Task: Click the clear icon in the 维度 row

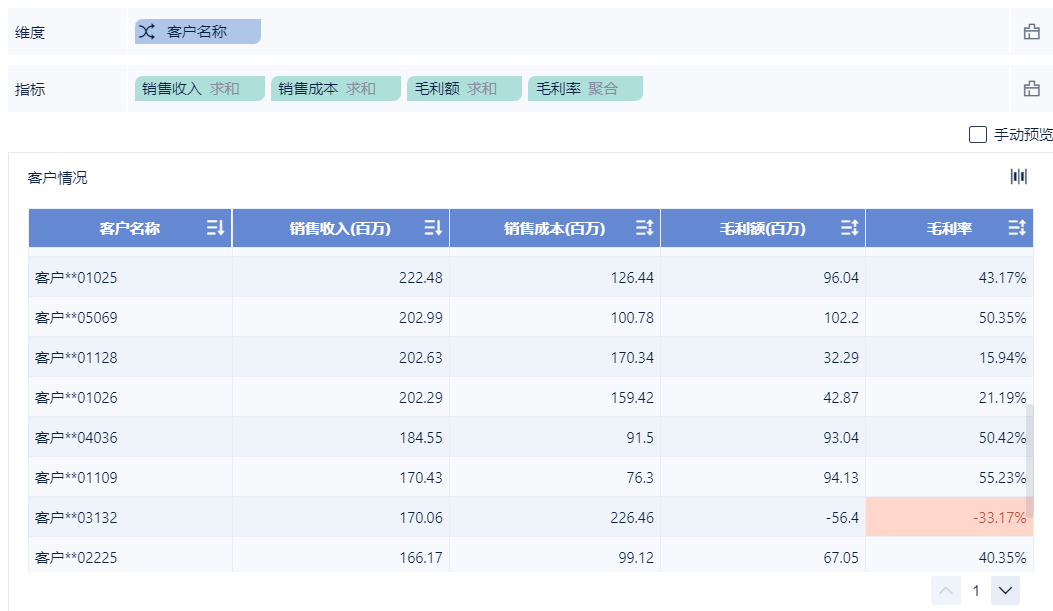Action: [x=1031, y=32]
